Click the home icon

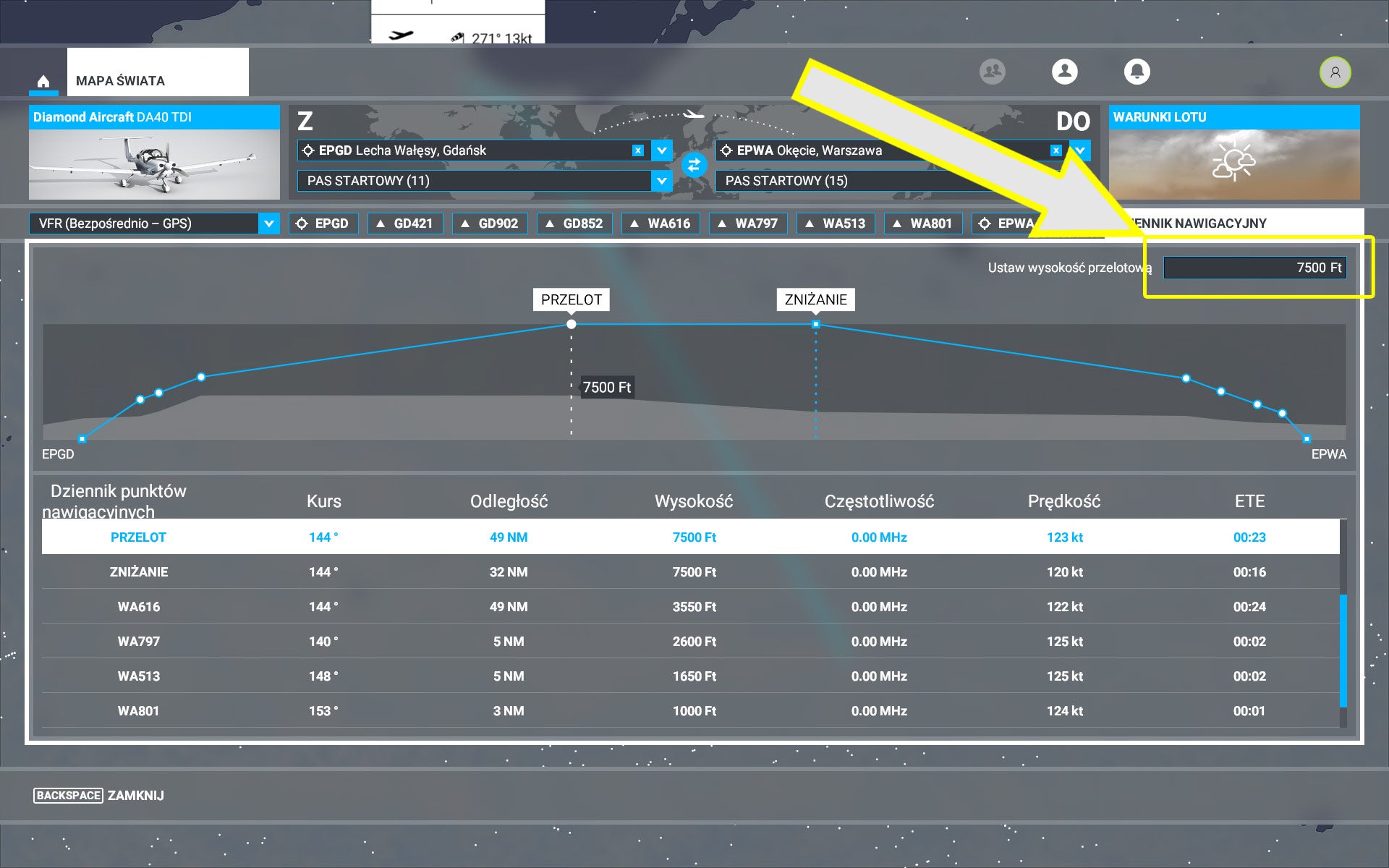43,81
